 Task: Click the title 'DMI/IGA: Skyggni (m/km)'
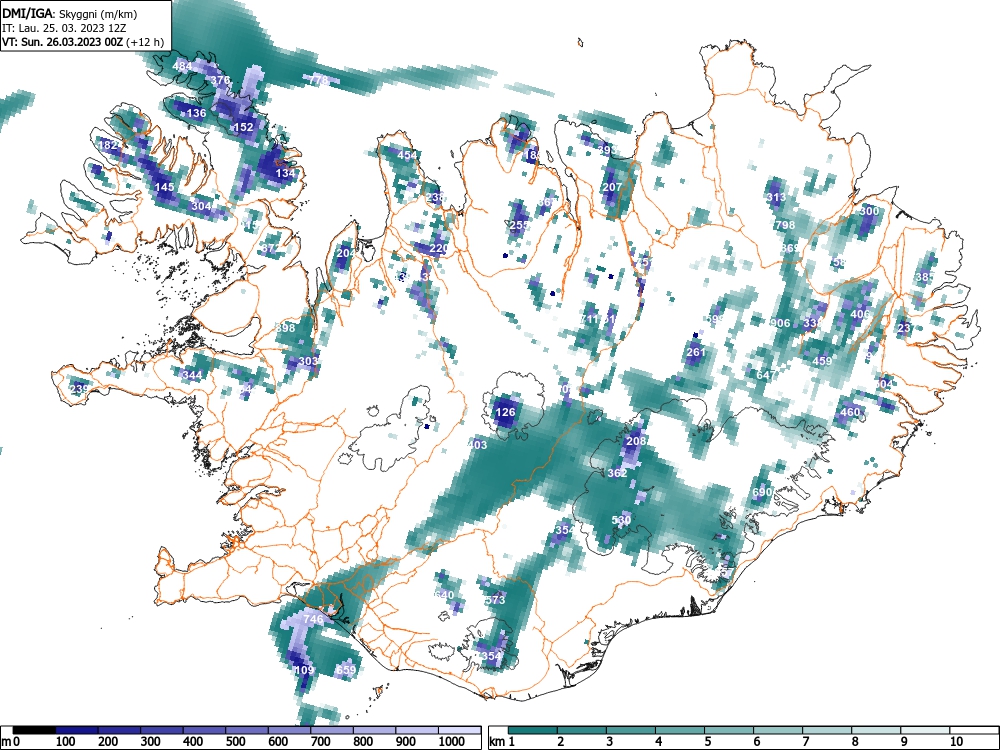(x=70, y=14)
